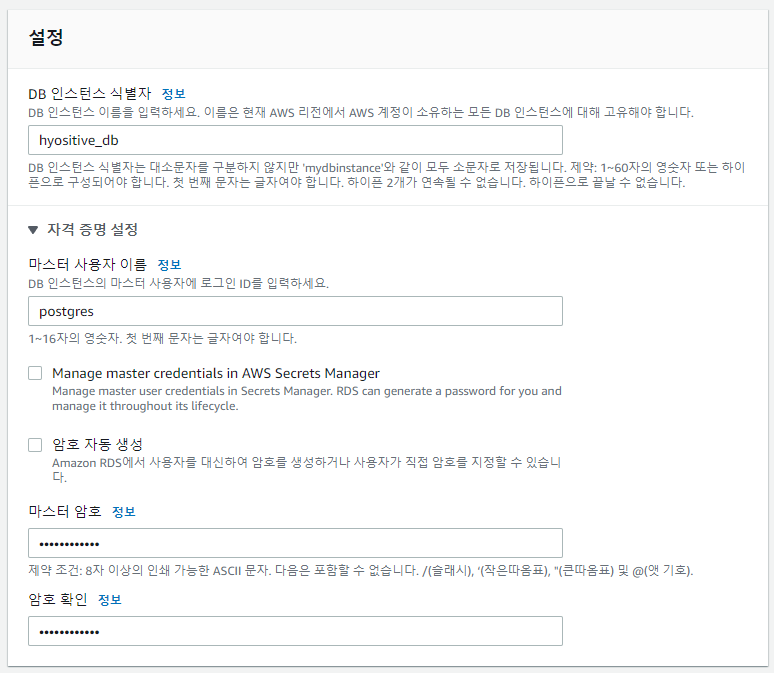
Task: Open 정보 link next to DB 인스턴스 식별자
Action: pos(173,94)
